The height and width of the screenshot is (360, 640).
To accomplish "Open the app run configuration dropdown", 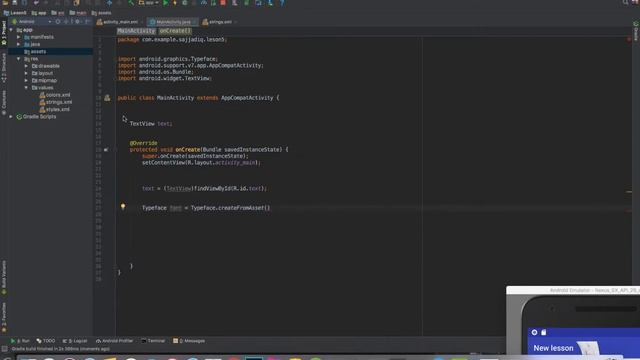I will click(149, 3).
